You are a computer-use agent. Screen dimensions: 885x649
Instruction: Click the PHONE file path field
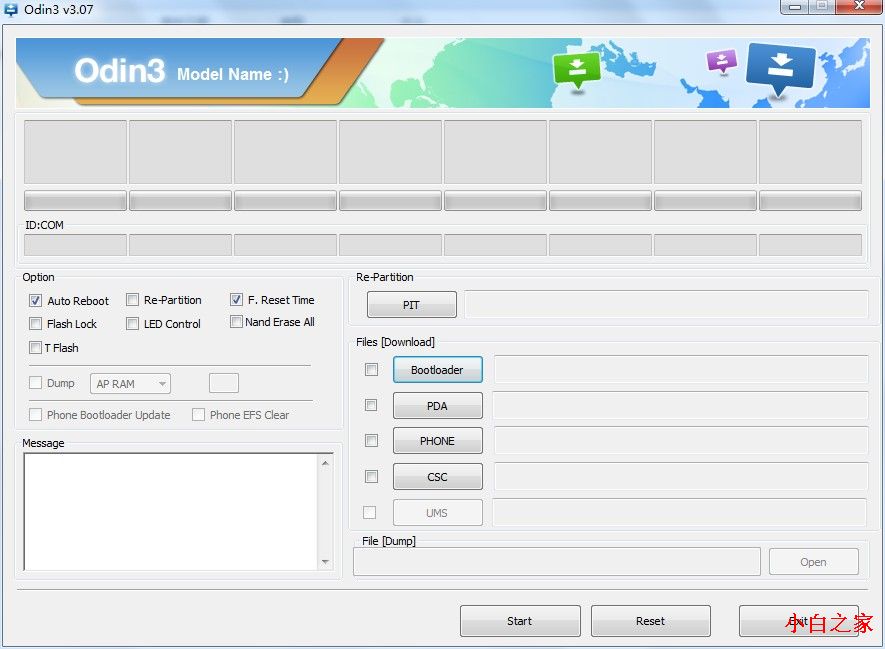click(x=681, y=441)
